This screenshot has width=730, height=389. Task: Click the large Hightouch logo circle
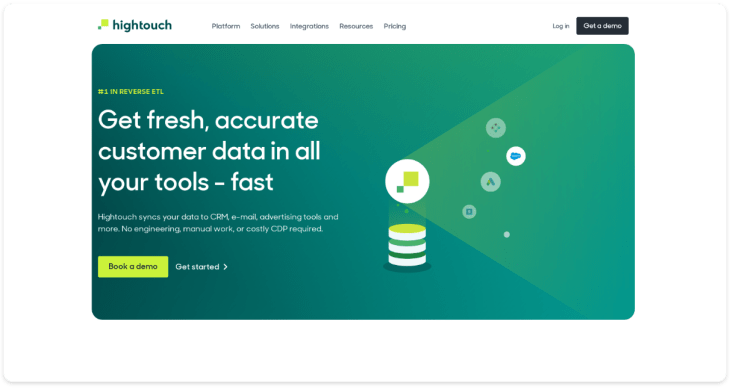[407, 181]
